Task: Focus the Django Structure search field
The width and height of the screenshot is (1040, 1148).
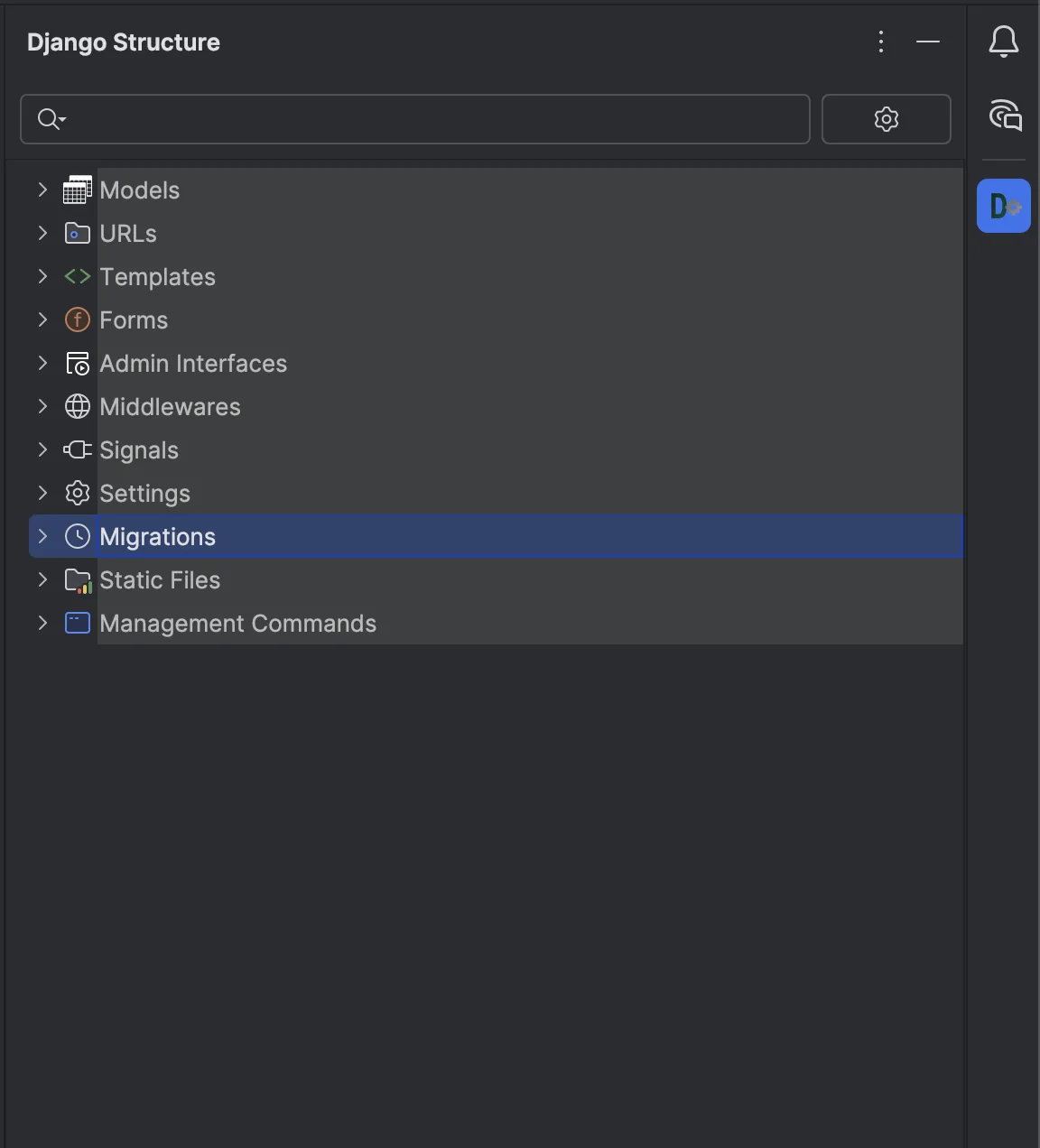Action: tap(415, 119)
